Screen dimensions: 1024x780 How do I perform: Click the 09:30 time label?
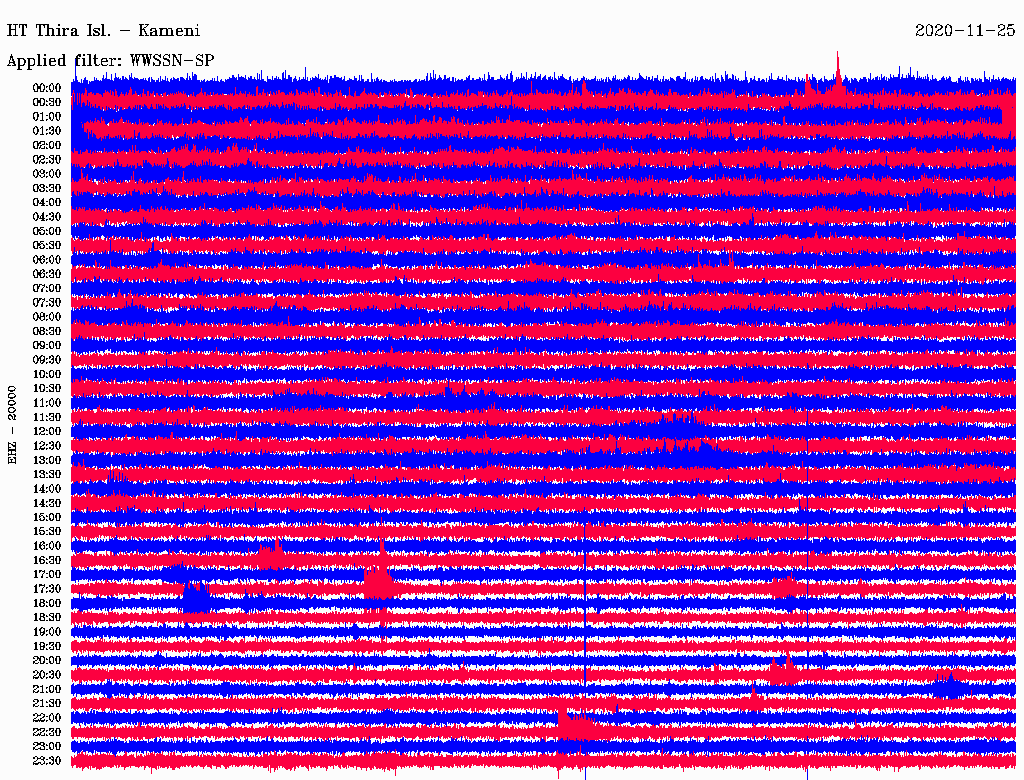(47, 359)
